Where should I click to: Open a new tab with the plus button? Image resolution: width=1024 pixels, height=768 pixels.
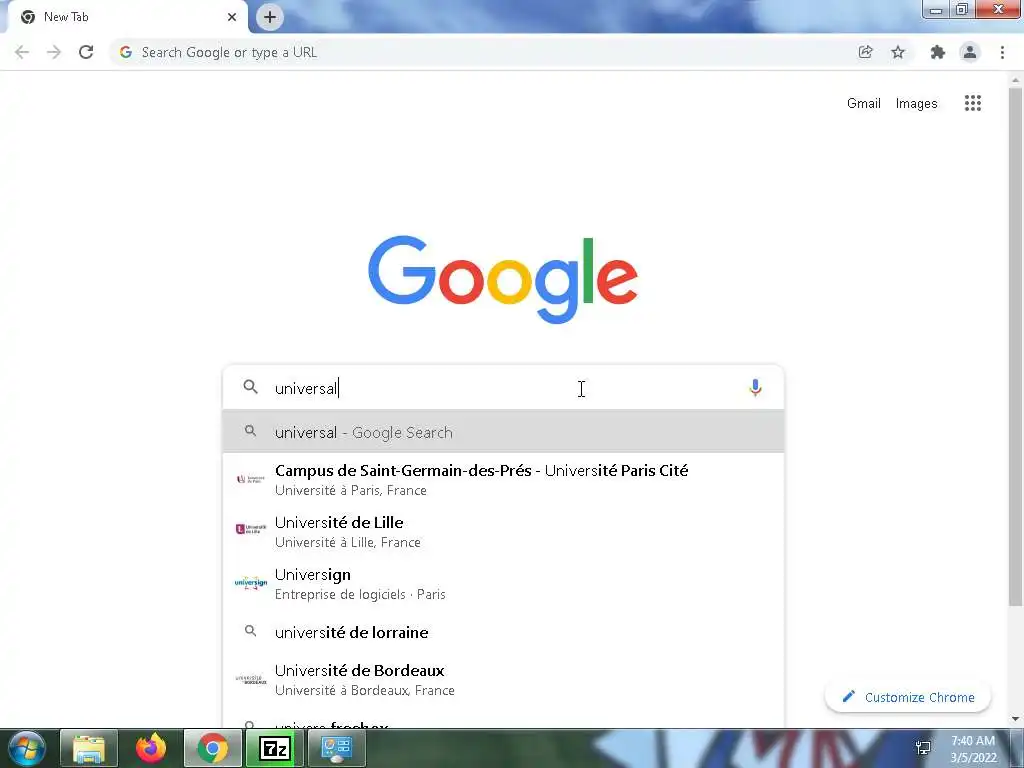click(270, 17)
